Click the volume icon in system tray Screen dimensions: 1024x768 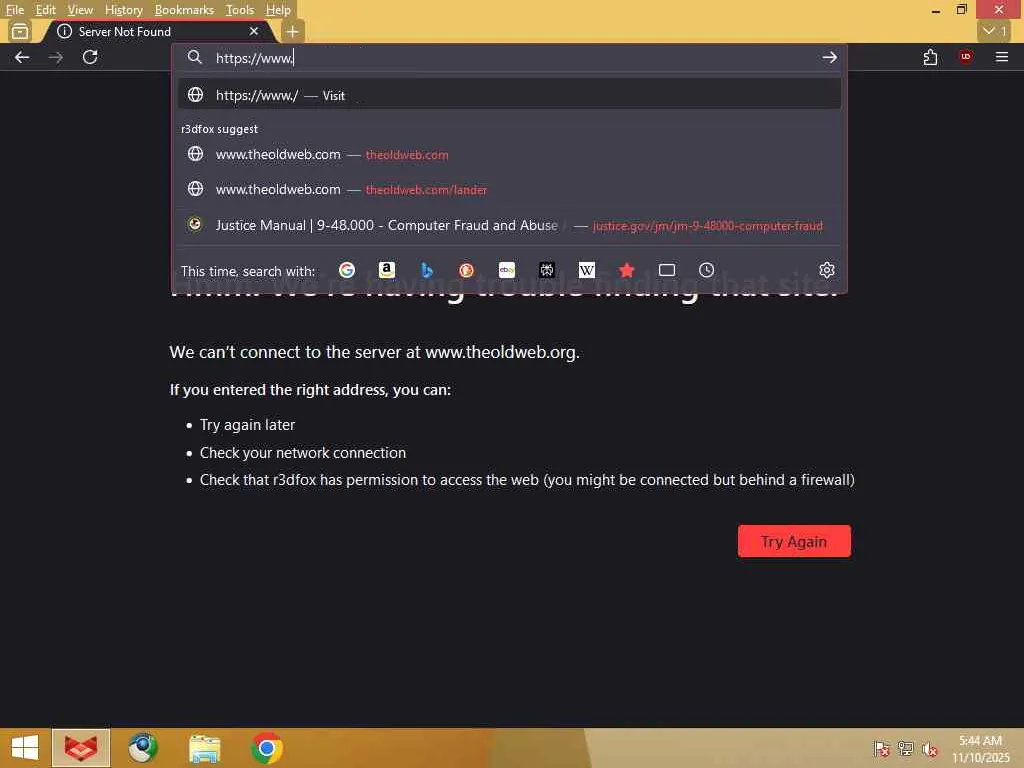coord(930,749)
